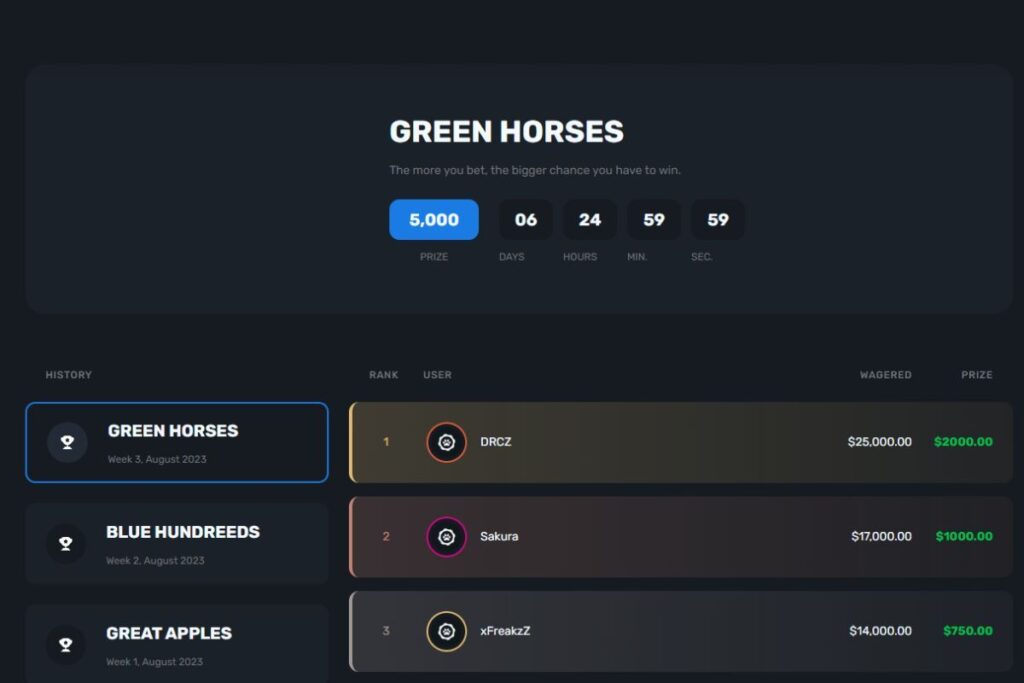Click the trophy icon beside Green Horses

click(x=67, y=442)
